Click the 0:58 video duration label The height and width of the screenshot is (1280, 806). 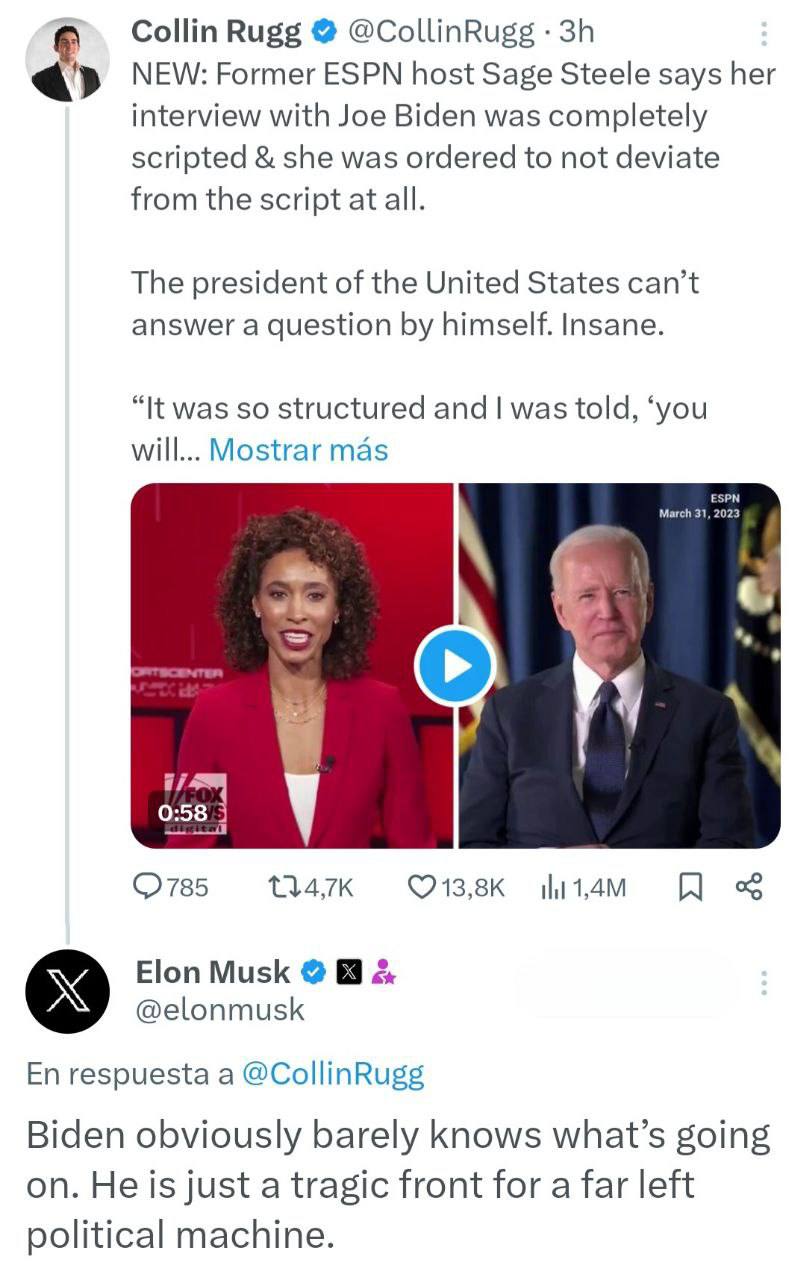point(182,813)
